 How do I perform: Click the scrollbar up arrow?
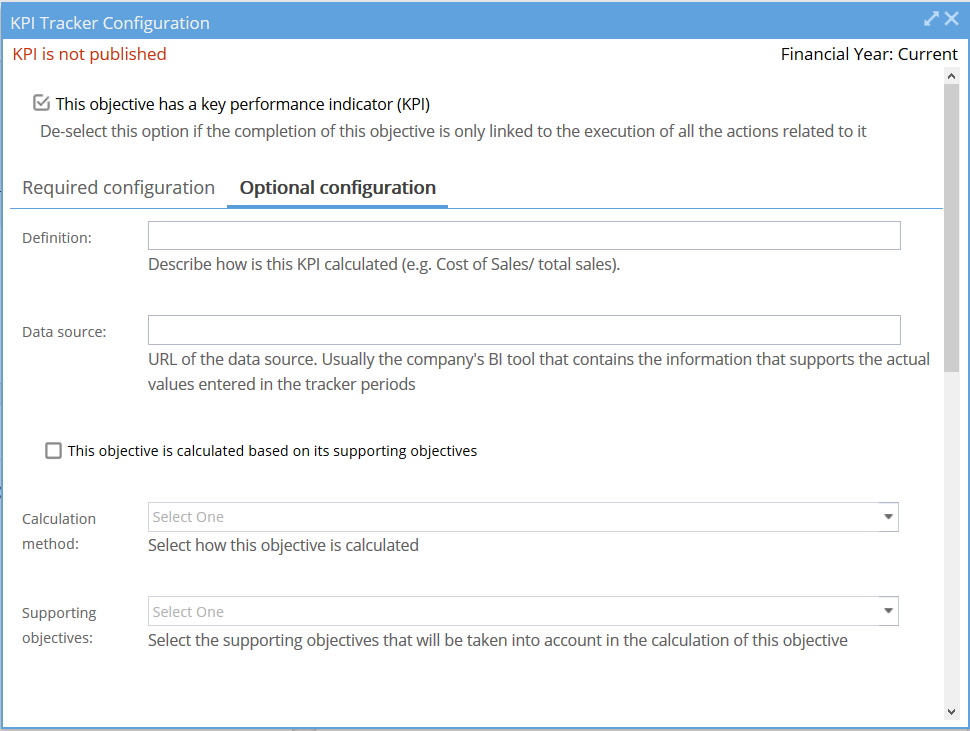[x=951, y=76]
